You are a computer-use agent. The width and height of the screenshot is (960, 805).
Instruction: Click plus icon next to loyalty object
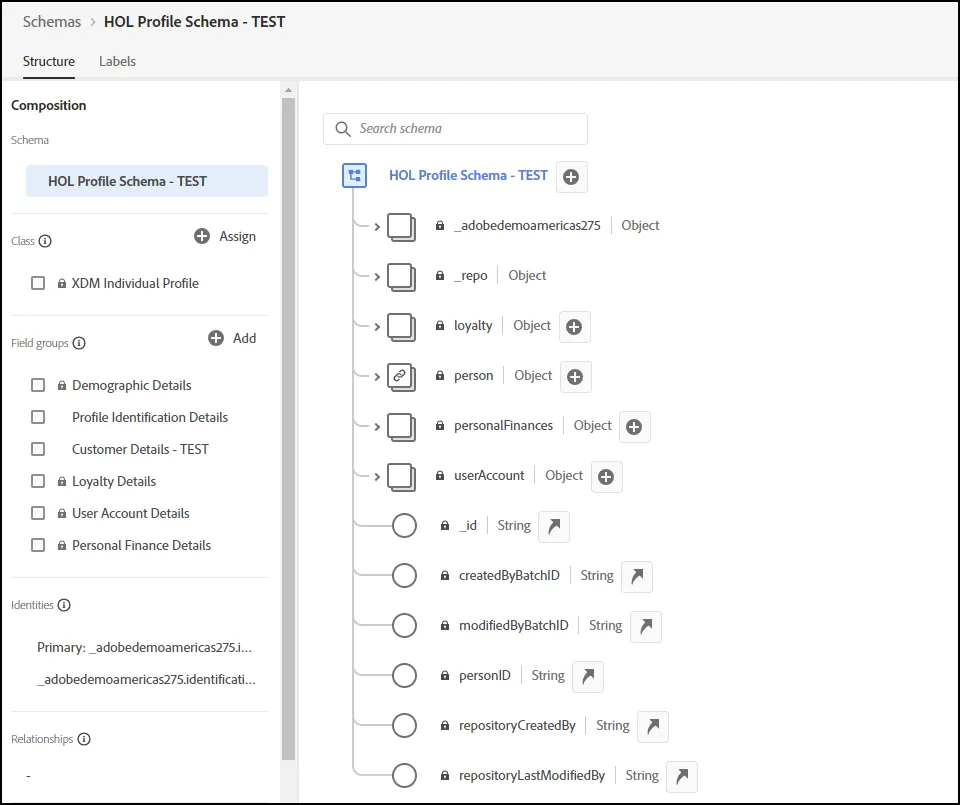[x=574, y=327]
